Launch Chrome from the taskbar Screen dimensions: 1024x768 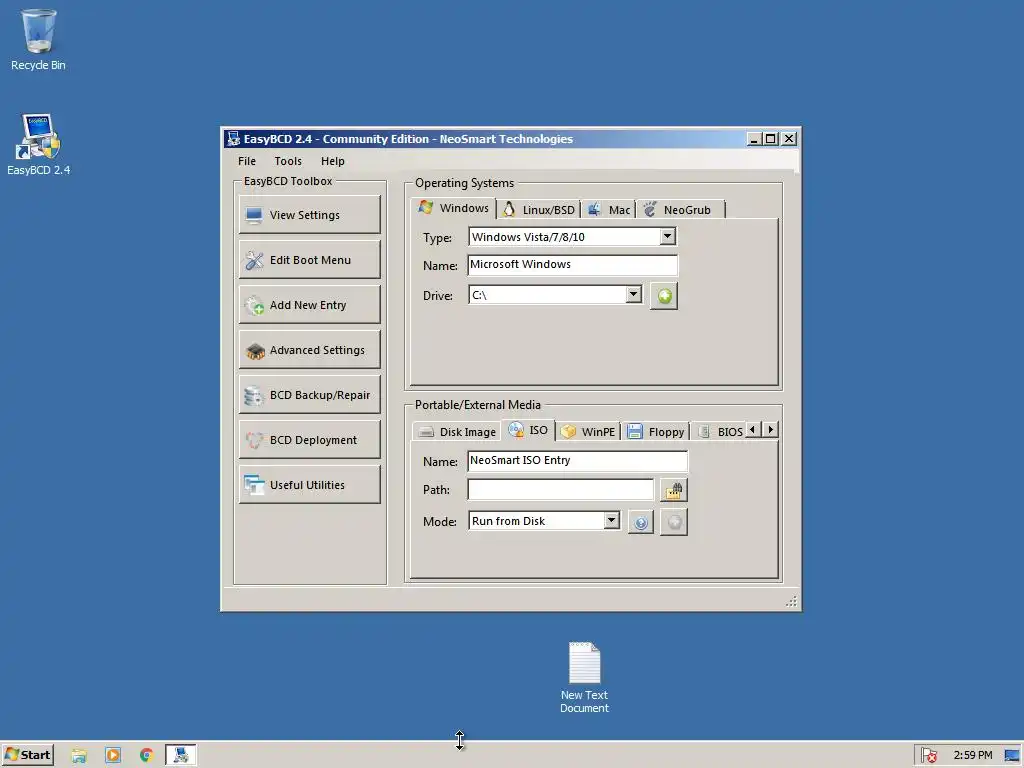click(x=146, y=756)
